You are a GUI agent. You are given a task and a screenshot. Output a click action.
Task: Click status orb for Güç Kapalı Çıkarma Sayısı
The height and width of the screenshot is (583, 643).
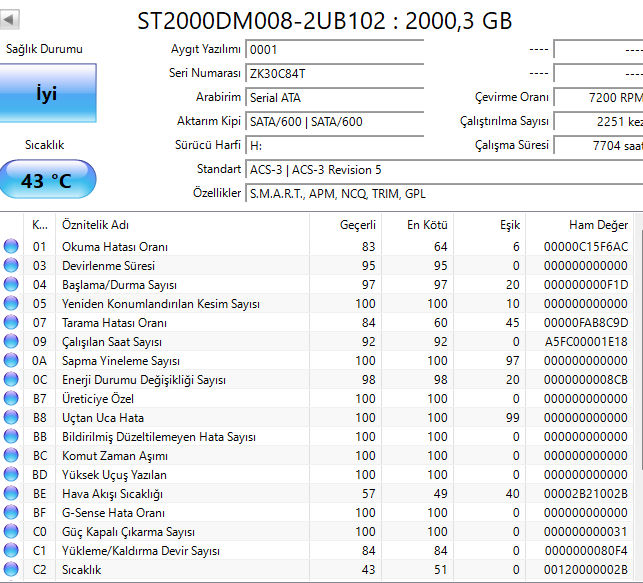point(11,531)
